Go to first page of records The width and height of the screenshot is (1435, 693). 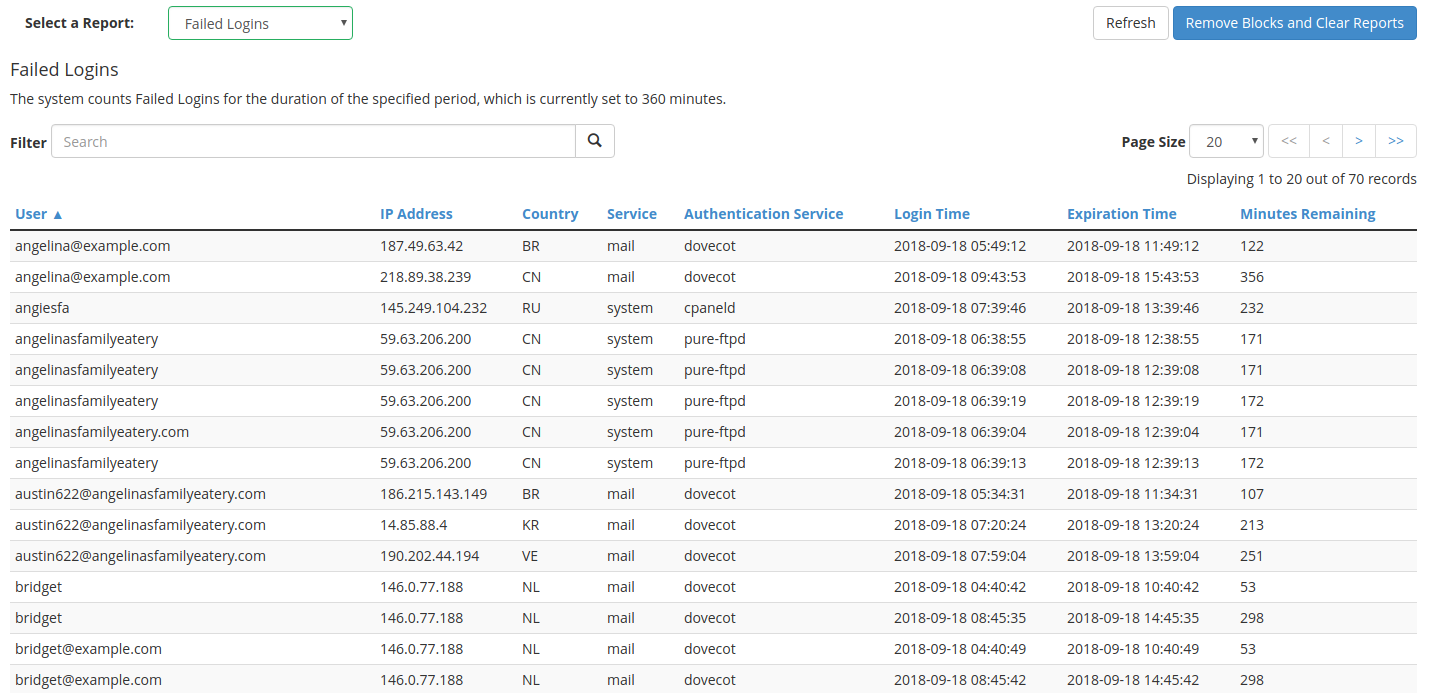pos(1289,141)
